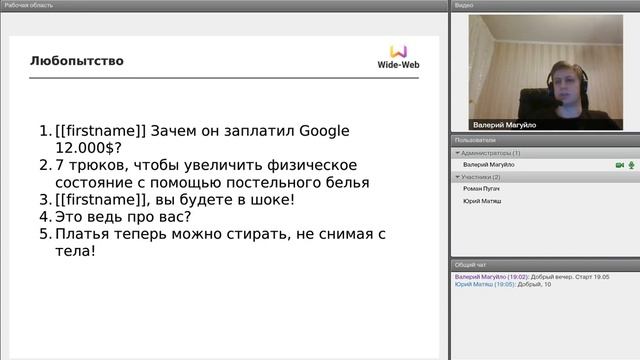Click the slide line '7 трюков, чтобы увеличить физическое'
Viewport: 640px width, 360px height.
coord(206,165)
